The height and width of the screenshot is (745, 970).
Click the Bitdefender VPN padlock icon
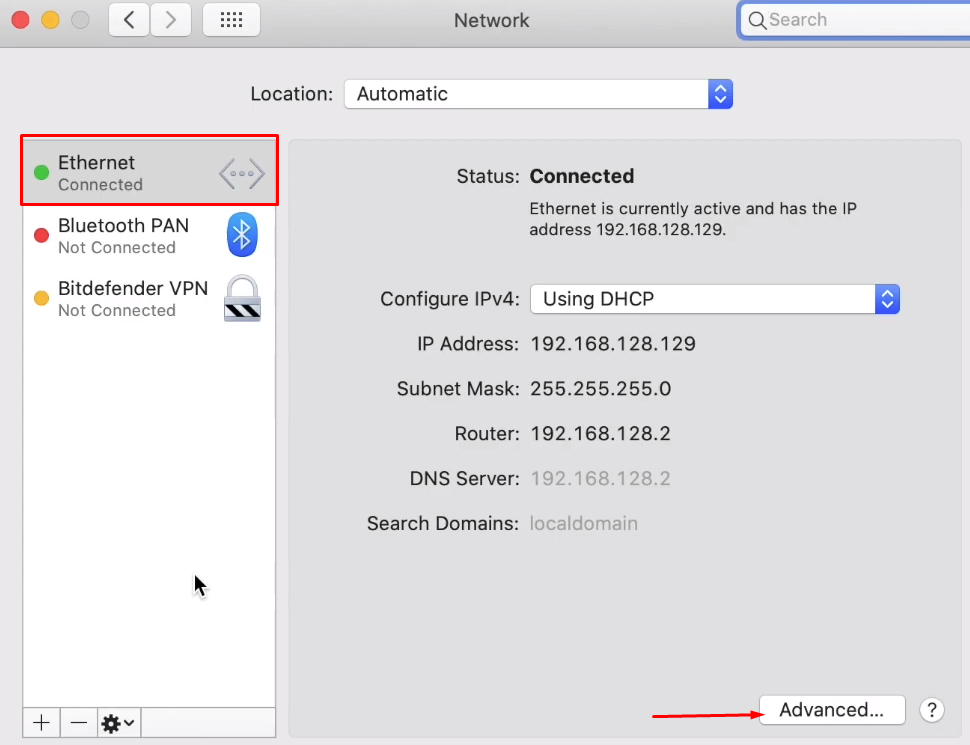pos(242,298)
